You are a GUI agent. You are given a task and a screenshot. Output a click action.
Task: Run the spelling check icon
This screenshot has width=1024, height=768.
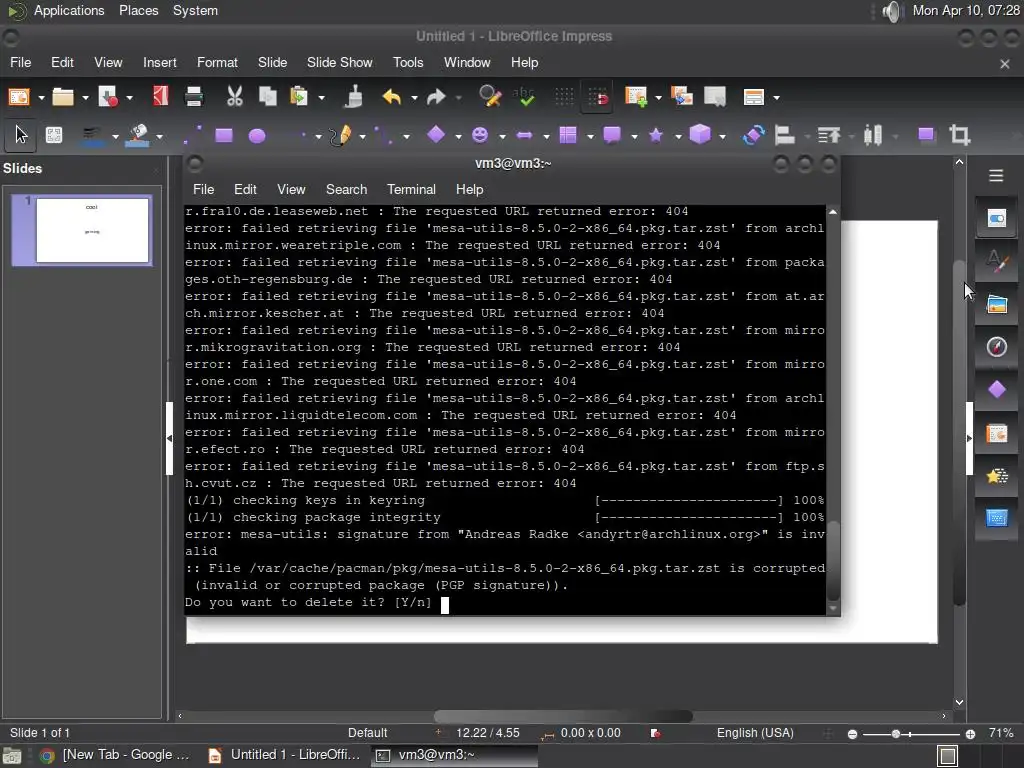pyautogui.click(x=523, y=97)
